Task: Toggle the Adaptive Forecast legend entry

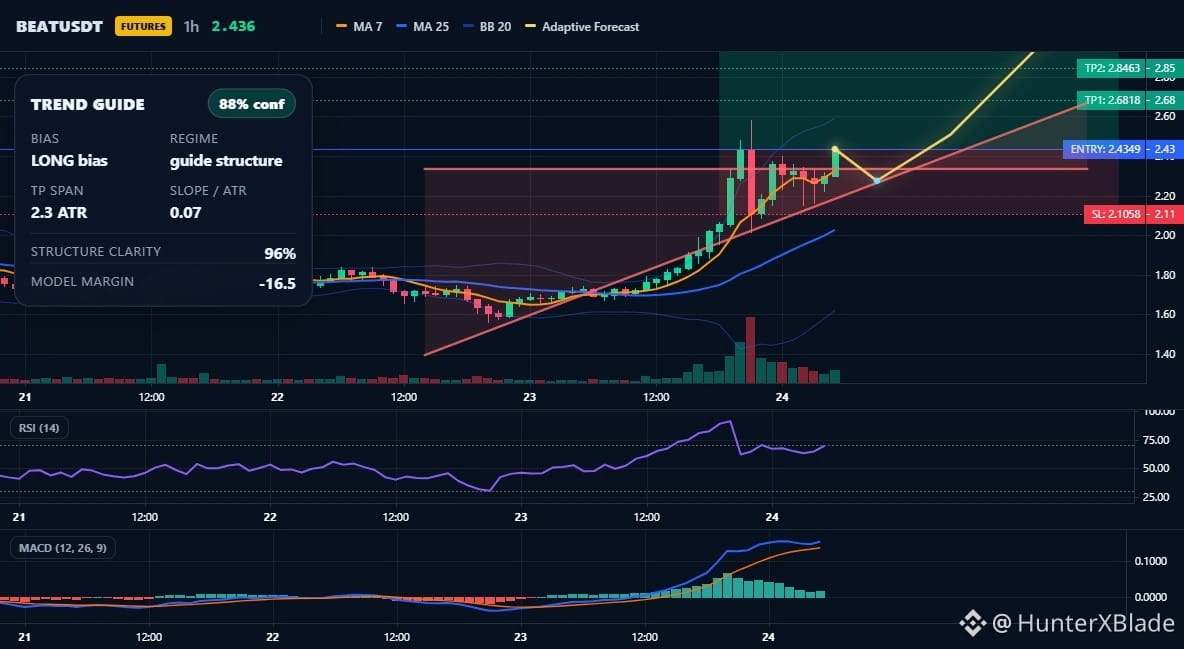Action: tap(582, 26)
